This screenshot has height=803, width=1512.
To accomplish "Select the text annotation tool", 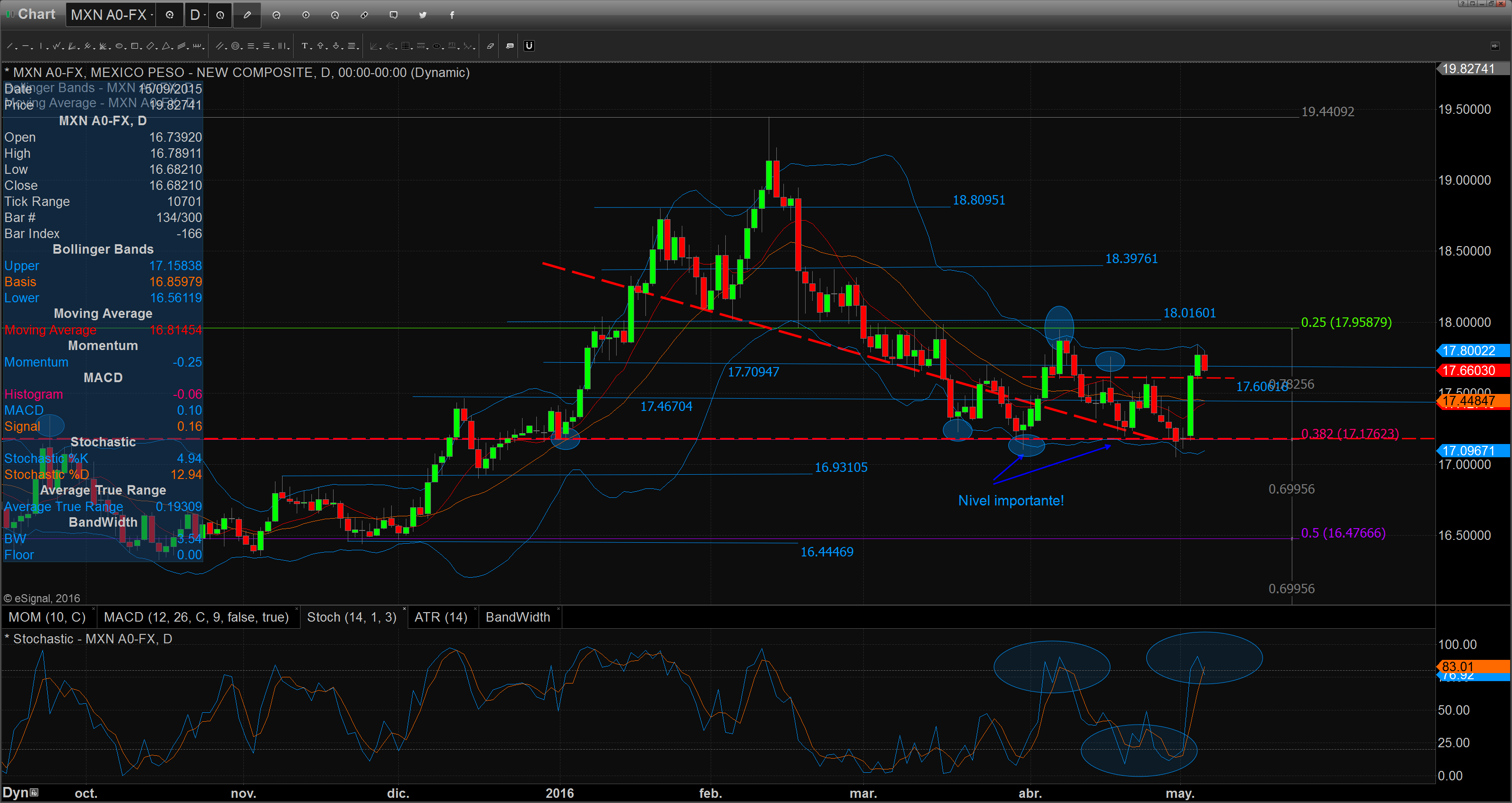I will 305,46.
